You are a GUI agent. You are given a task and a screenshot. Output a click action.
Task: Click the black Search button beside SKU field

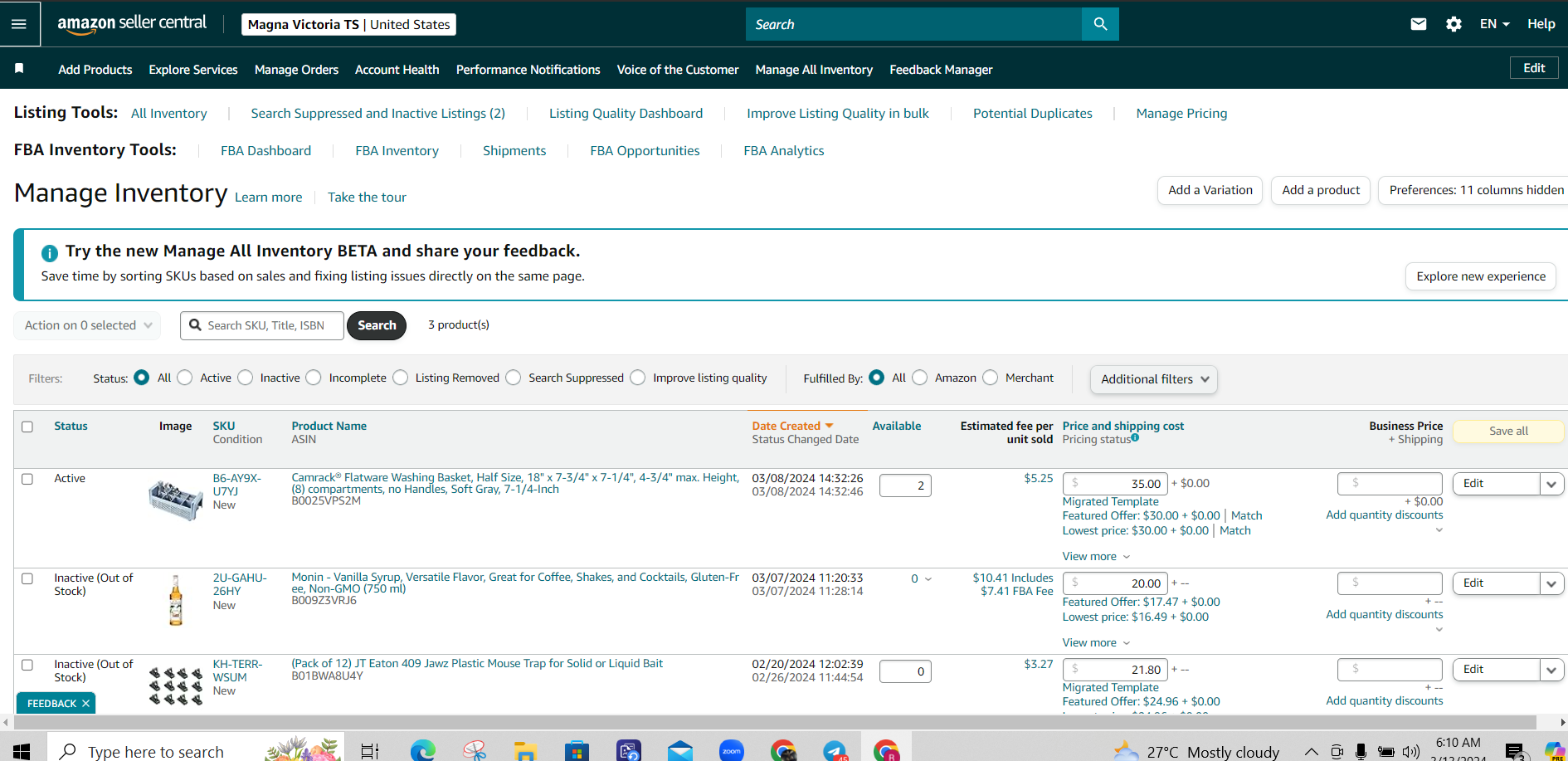pyautogui.click(x=377, y=325)
